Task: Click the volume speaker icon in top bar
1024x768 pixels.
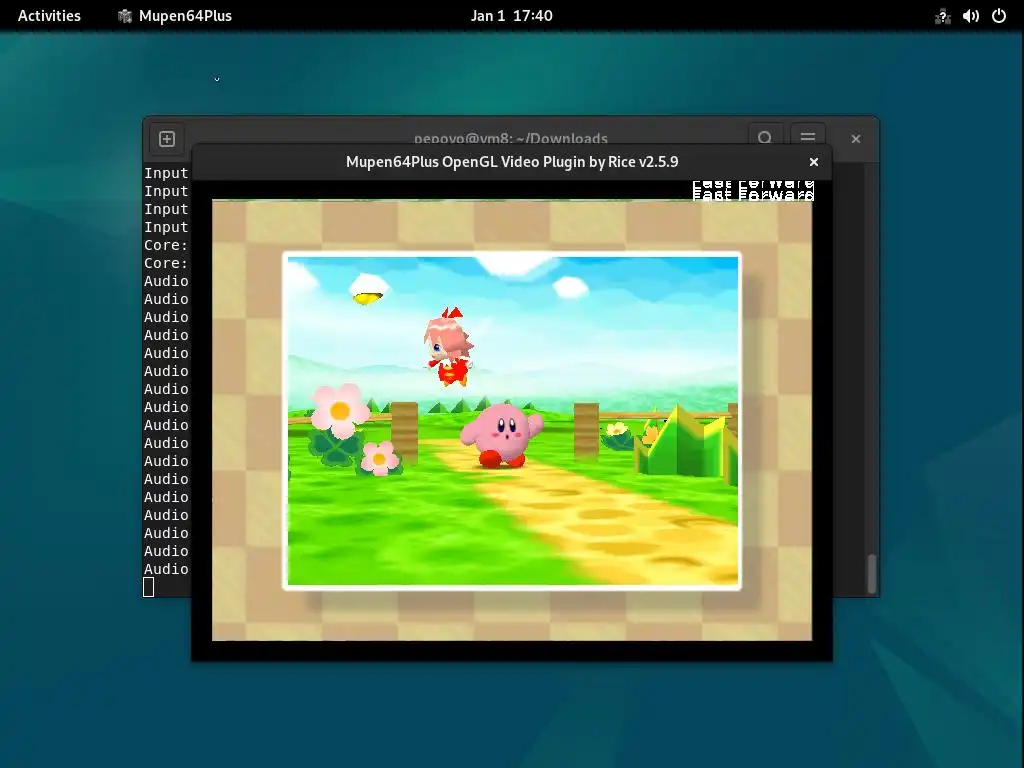Action: (970, 16)
